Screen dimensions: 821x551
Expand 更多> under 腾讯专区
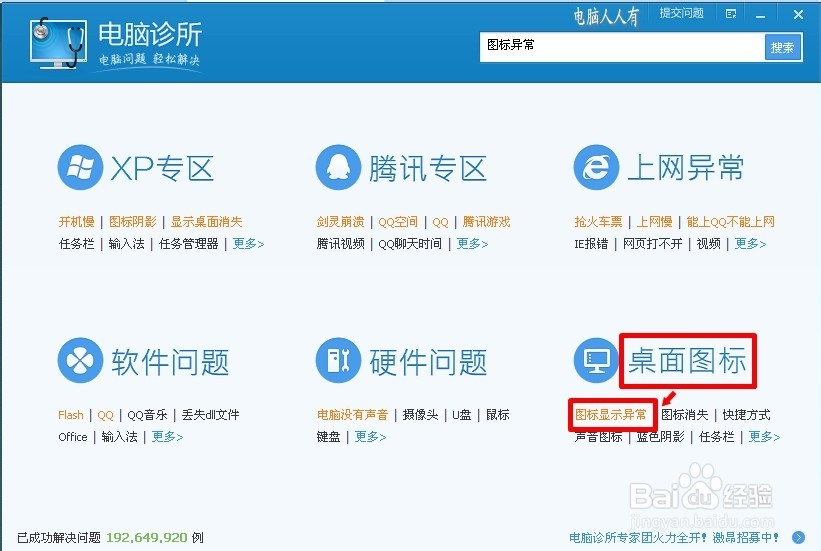click(472, 244)
